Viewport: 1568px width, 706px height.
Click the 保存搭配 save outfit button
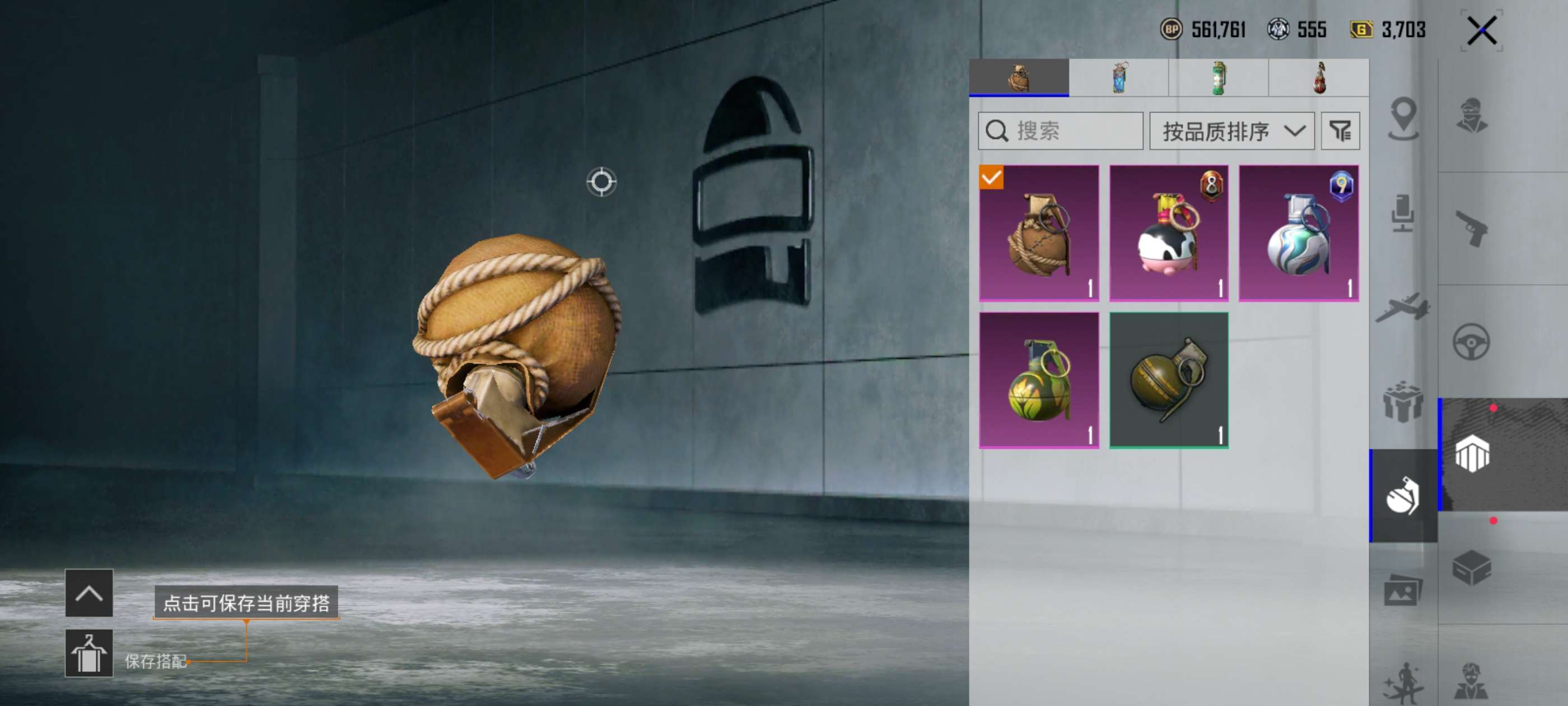[89, 653]
